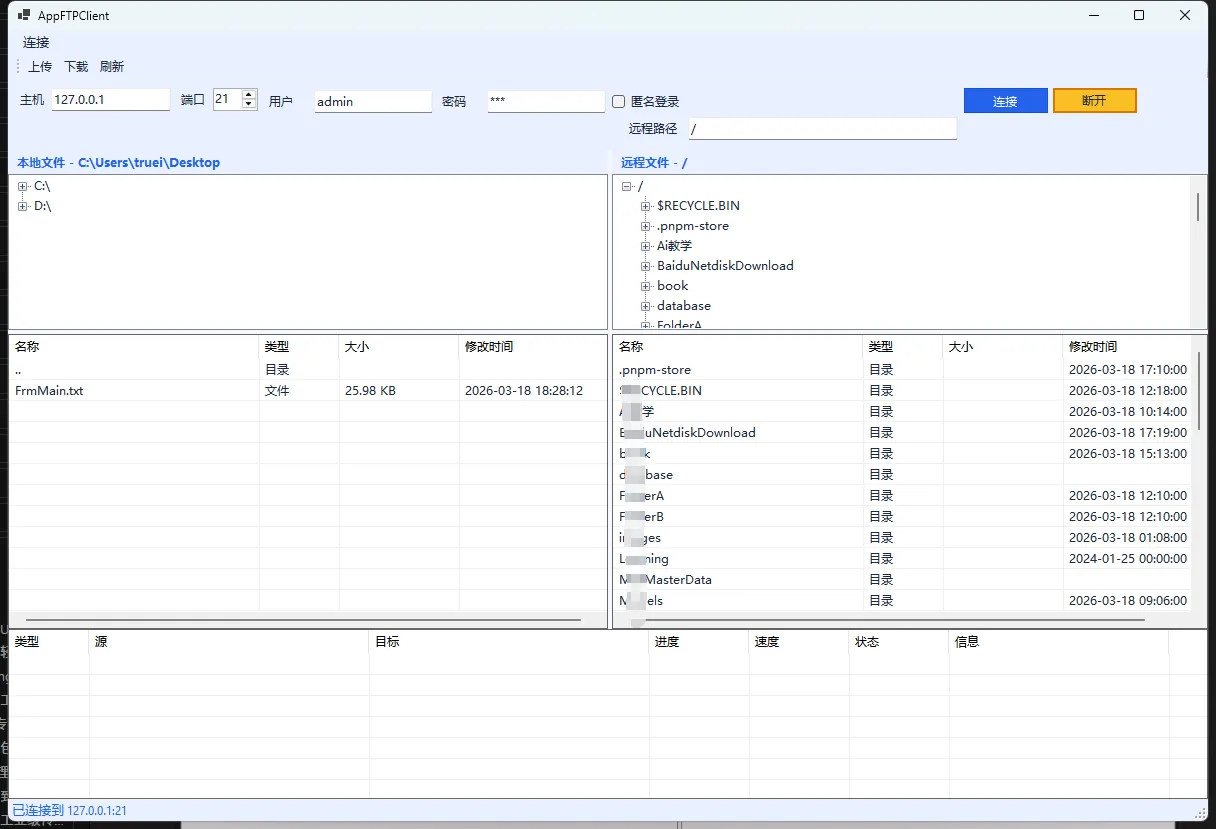Increase port number with up stepper arrow
1216x829 pixels.
pos(249,95)
